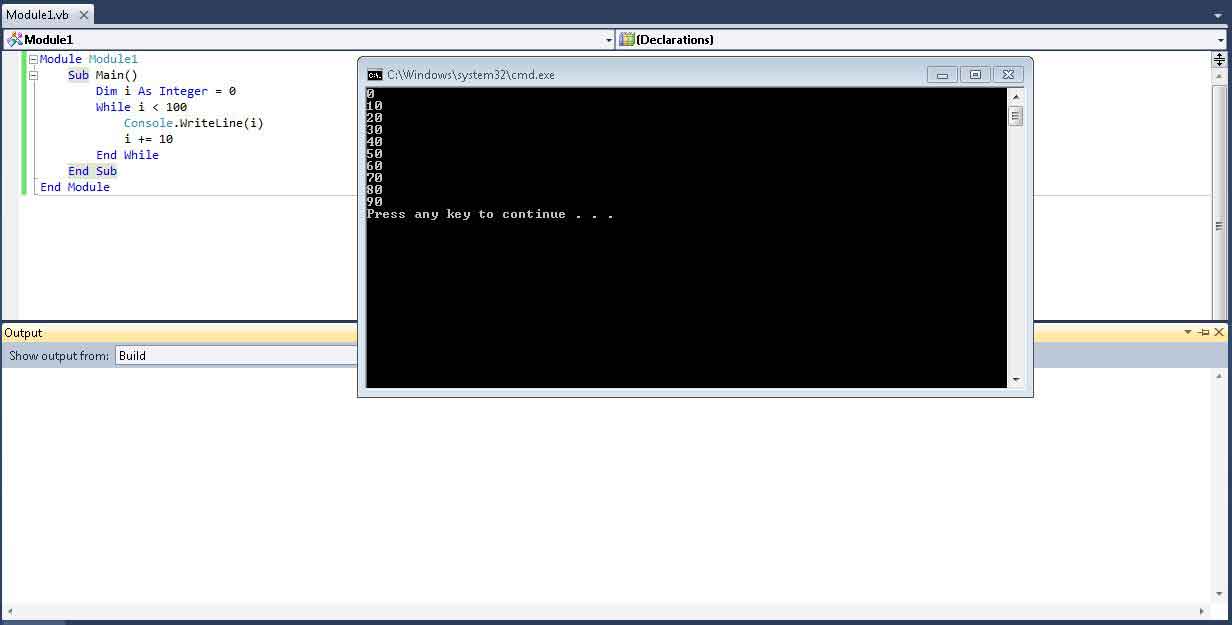Open the 'Show output from' Build combo box
Viewport: 1232px width, 625px height.
[236, 356]
